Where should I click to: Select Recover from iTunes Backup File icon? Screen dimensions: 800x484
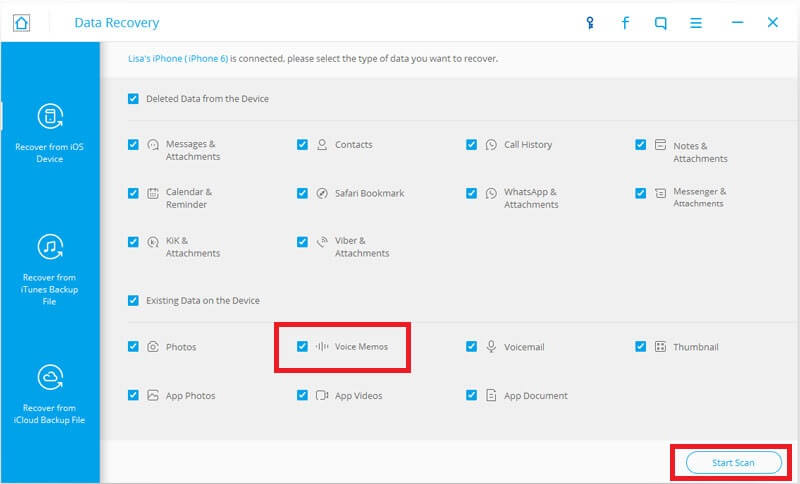(x=50, y=247)
